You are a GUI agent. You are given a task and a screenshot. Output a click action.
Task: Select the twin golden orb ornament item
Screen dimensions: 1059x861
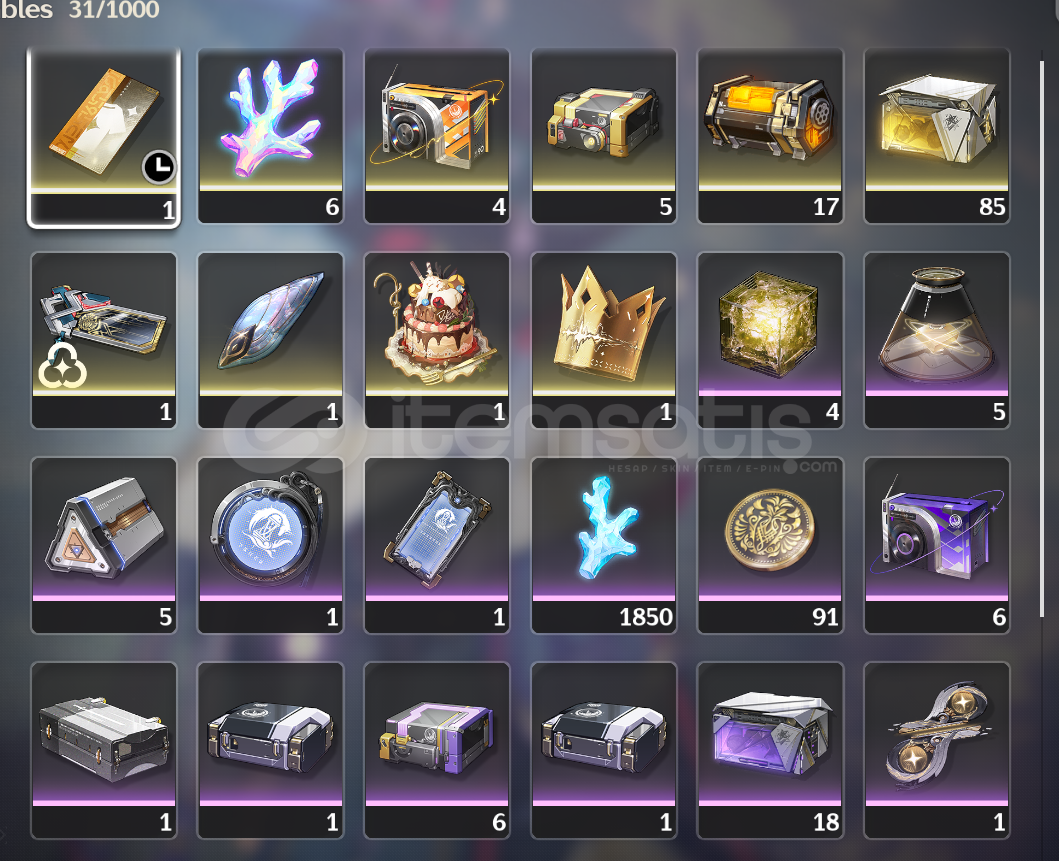tap(937, 750)
